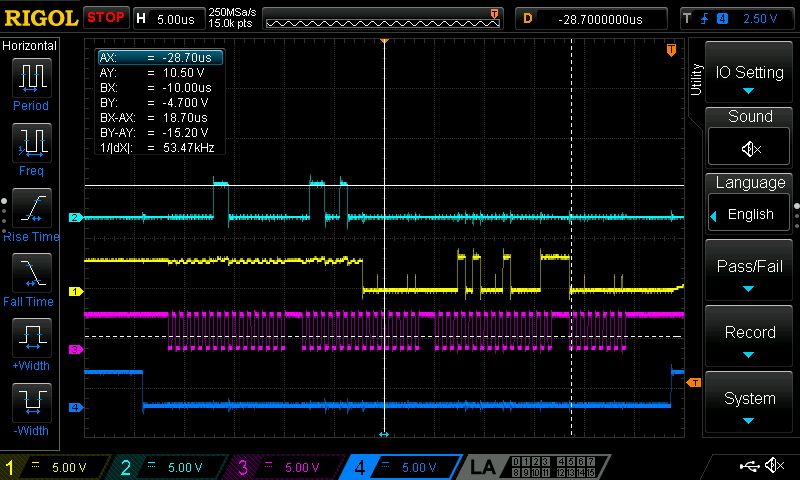Click the trigger source channel 4 badge

point(722,19)
